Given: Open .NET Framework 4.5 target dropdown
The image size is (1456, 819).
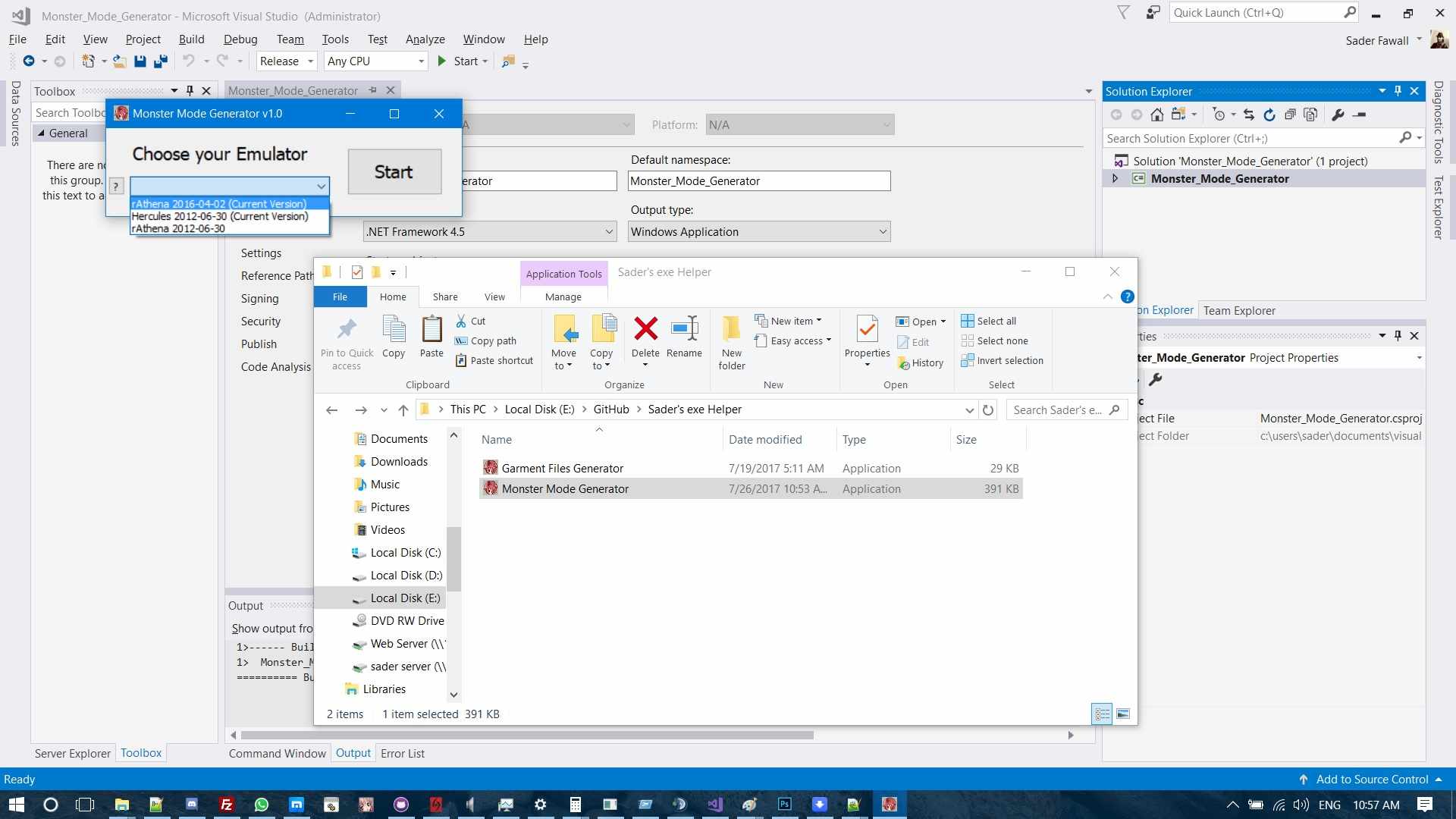Looking at the screenshot, I should pos(609,232).
